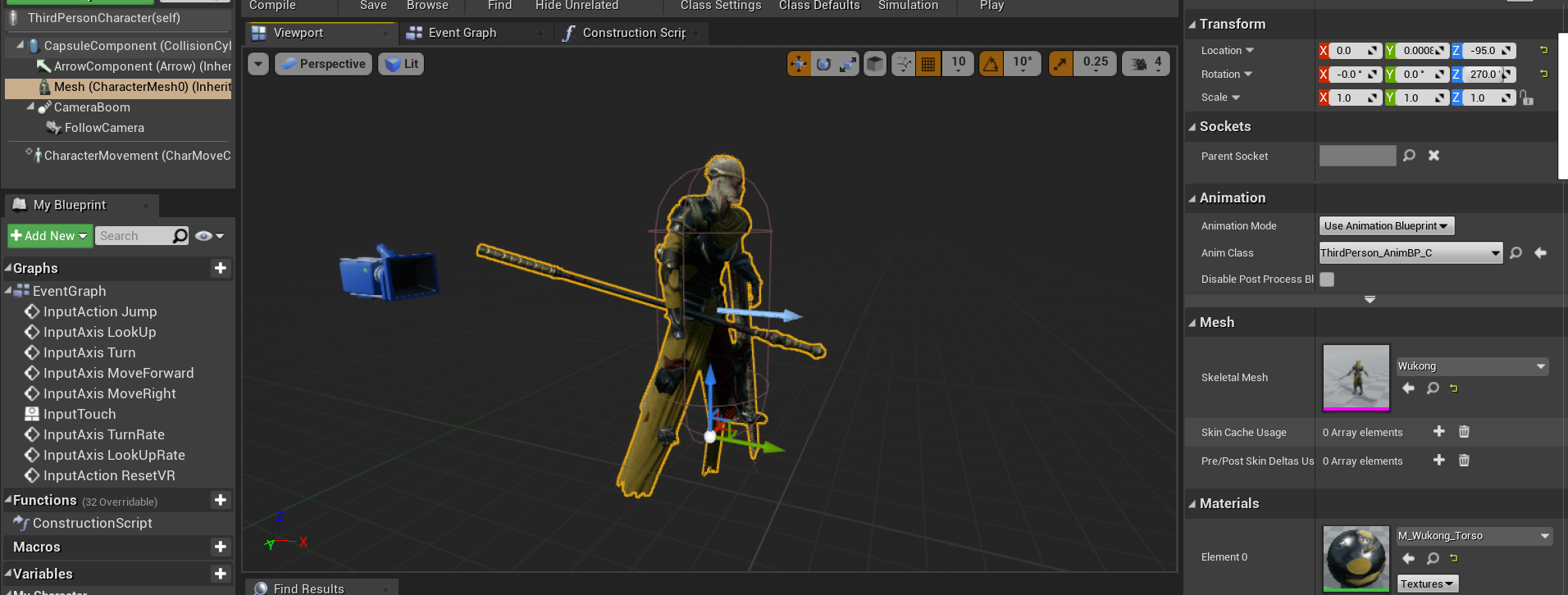Select InputAction Jump event

click(100, 311)
